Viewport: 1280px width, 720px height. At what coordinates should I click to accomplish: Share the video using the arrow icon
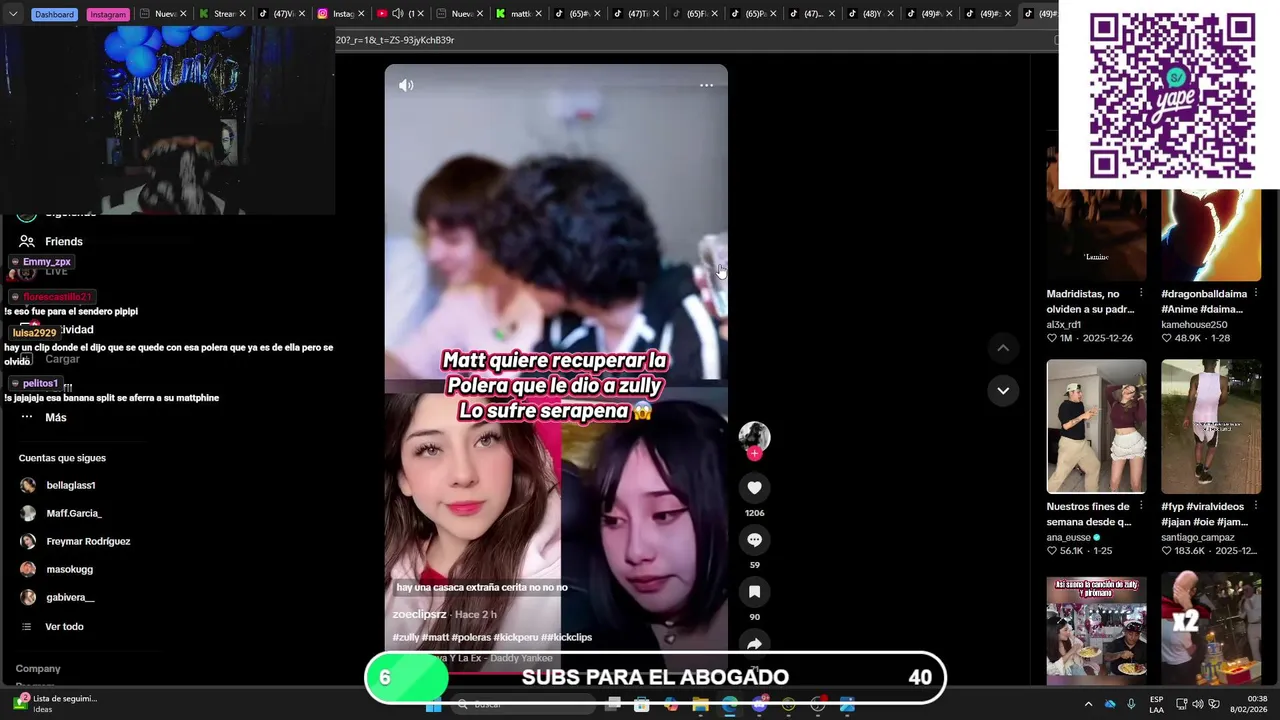pyautogui.click(x=754, y=643)
